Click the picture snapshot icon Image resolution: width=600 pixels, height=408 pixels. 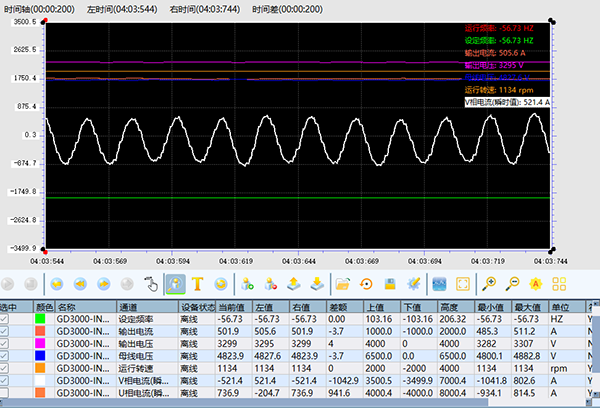click(x=439, y=283)
